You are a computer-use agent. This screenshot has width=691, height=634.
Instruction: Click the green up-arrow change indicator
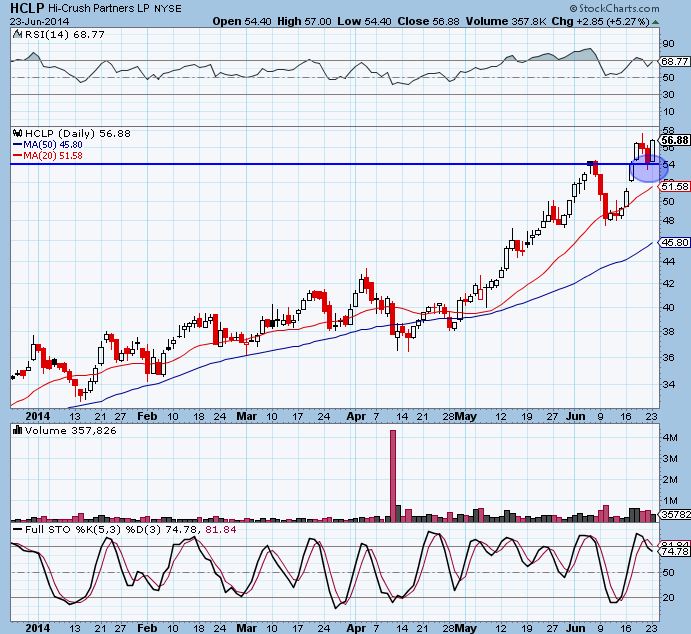click(x=655, y=22)
